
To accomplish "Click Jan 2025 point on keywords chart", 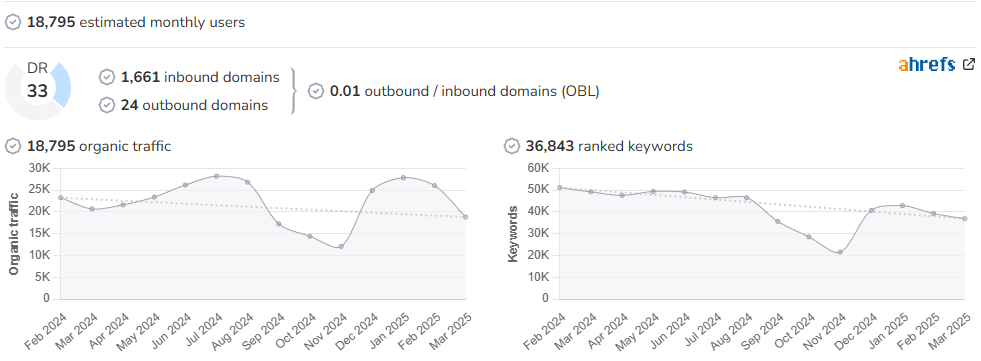I will 902,205.
